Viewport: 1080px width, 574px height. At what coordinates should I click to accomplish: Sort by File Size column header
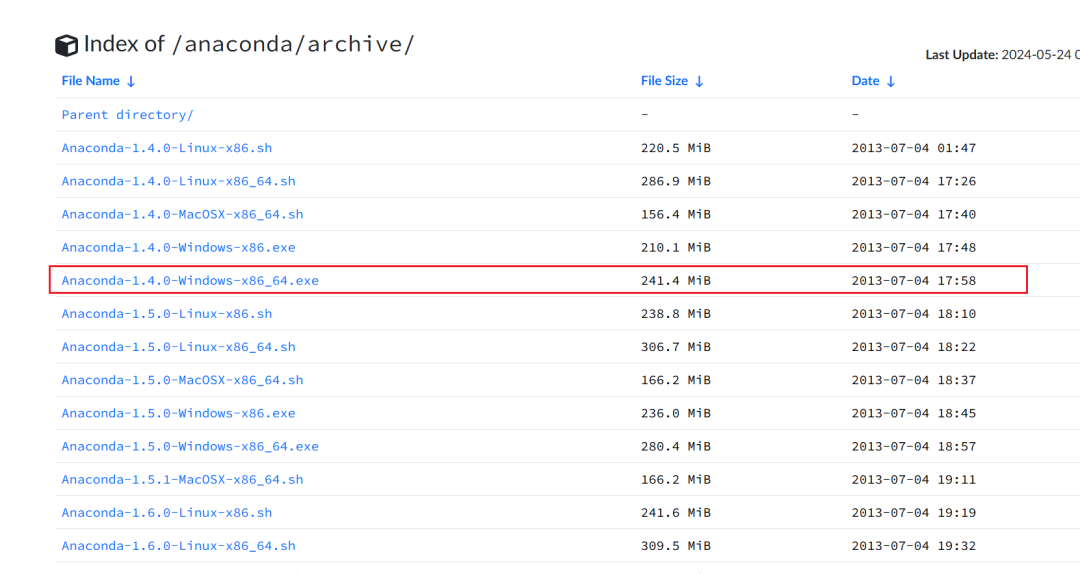(664, 81)
